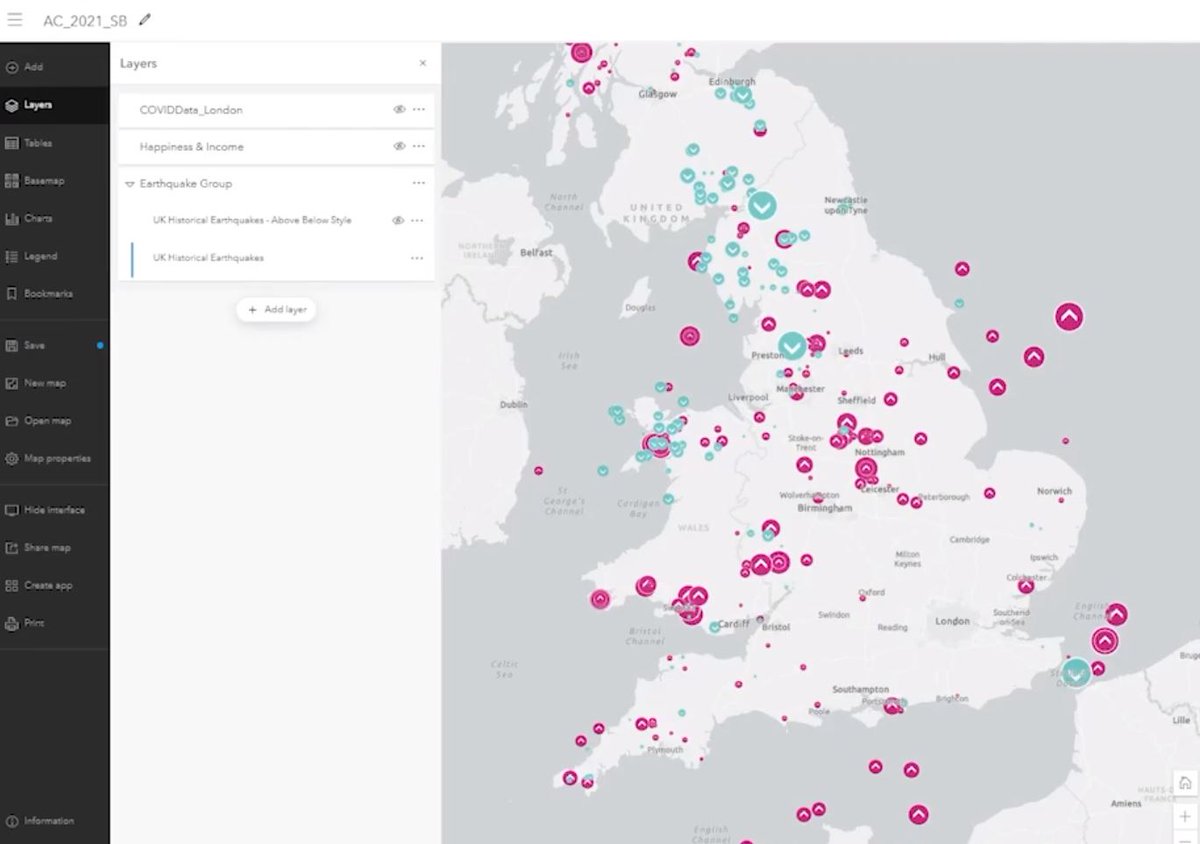
Task: Open options menu for UK Historical Earthquakes
Action: (x=418, y=257)
